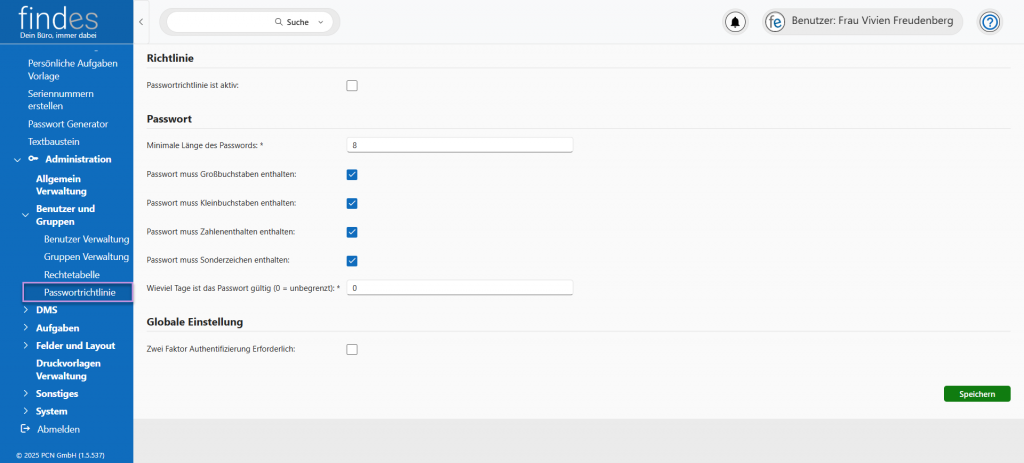Click the blue help question mark icon
The width and height of the screenshot is (1024, 463).
[x=989, y=22]
